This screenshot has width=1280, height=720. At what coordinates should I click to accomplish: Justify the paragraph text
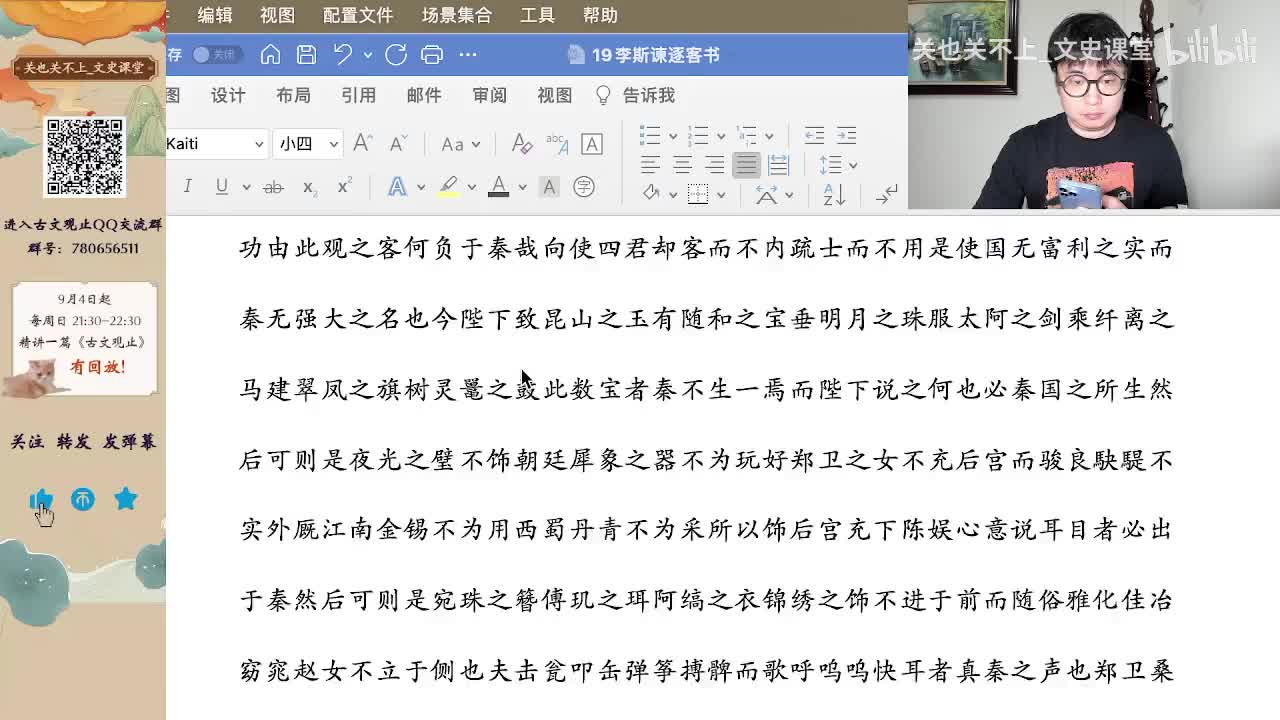(746, 165)
